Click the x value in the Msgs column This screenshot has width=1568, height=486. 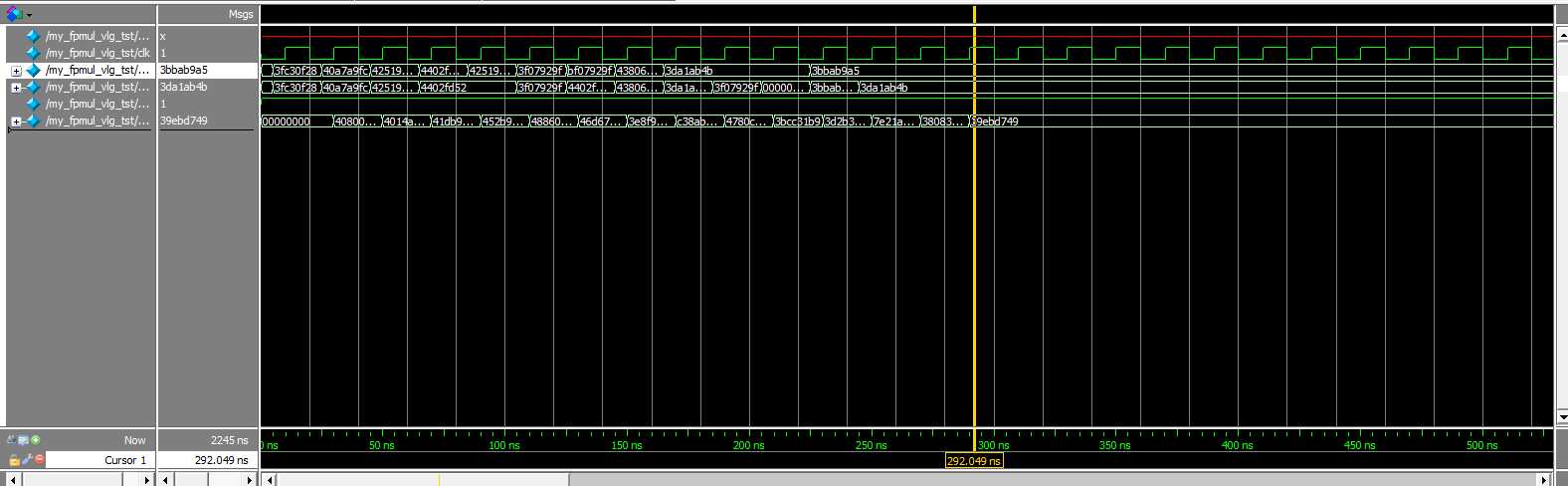163,36
